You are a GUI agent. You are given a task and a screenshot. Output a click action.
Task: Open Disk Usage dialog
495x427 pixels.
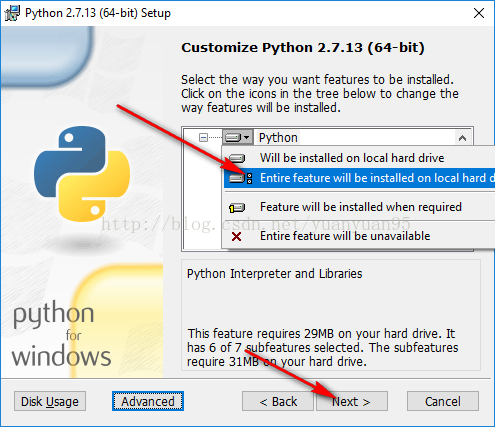(50, 401)
